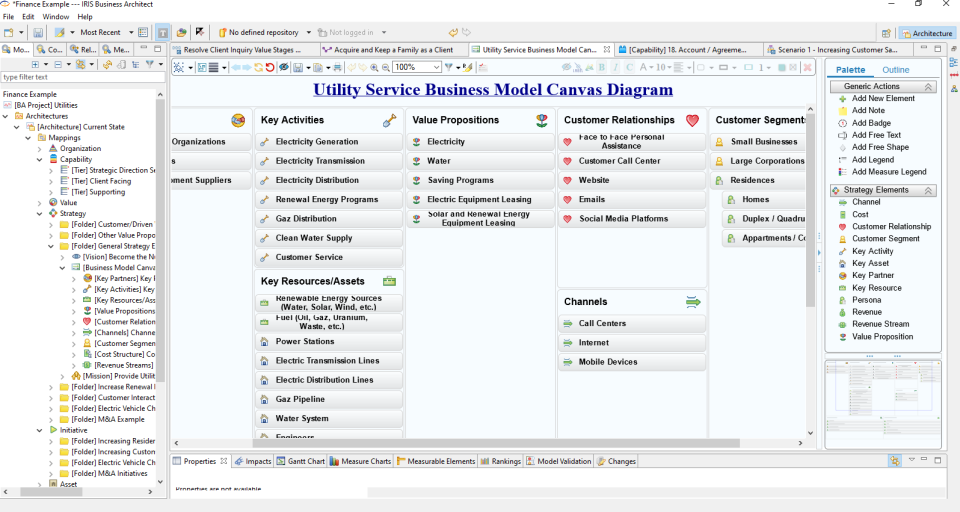960x512 pixels.
Task: Click the auto-layout icon in diagram toolbar
Action: coord(178,67)
